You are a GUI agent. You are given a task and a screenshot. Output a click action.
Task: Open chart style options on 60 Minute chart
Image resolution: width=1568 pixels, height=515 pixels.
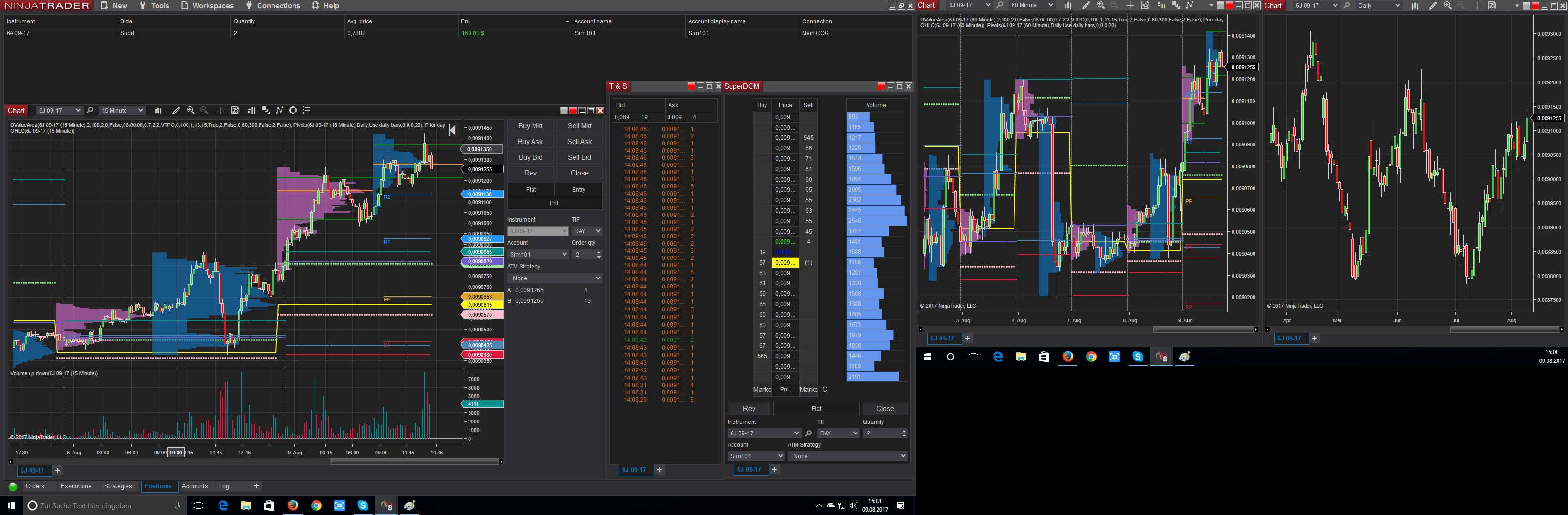coord(1068,5)
